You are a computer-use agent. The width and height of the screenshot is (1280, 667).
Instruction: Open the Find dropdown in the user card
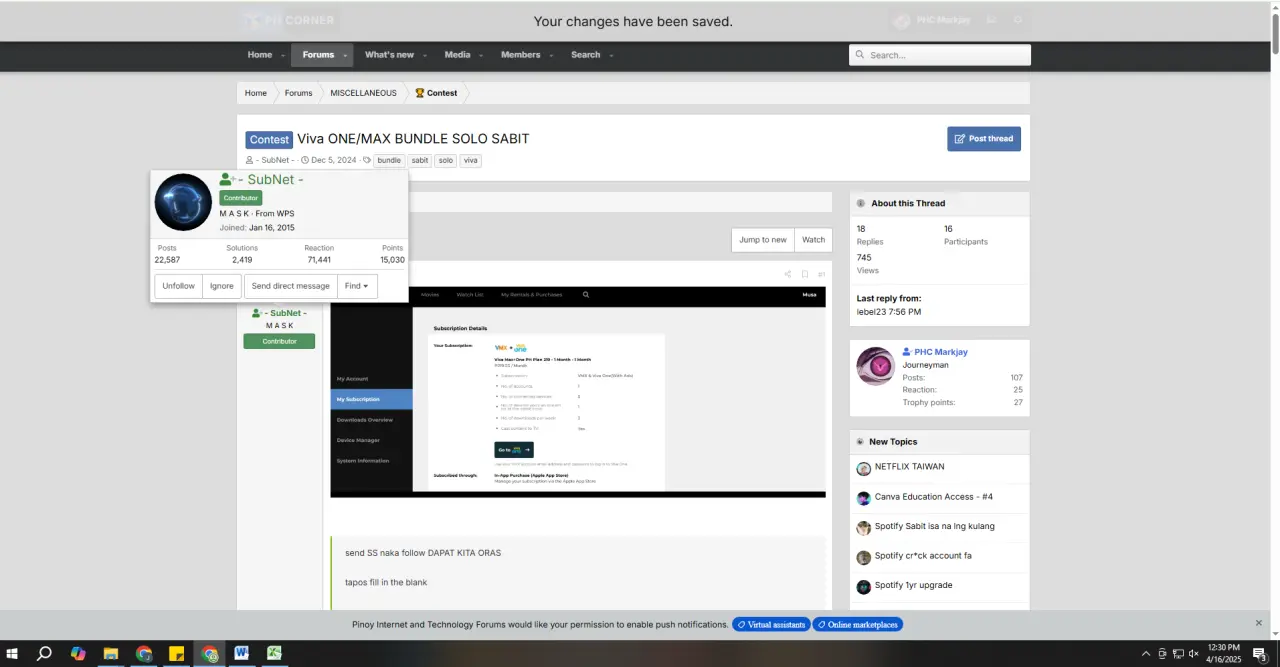coord(357,286)
